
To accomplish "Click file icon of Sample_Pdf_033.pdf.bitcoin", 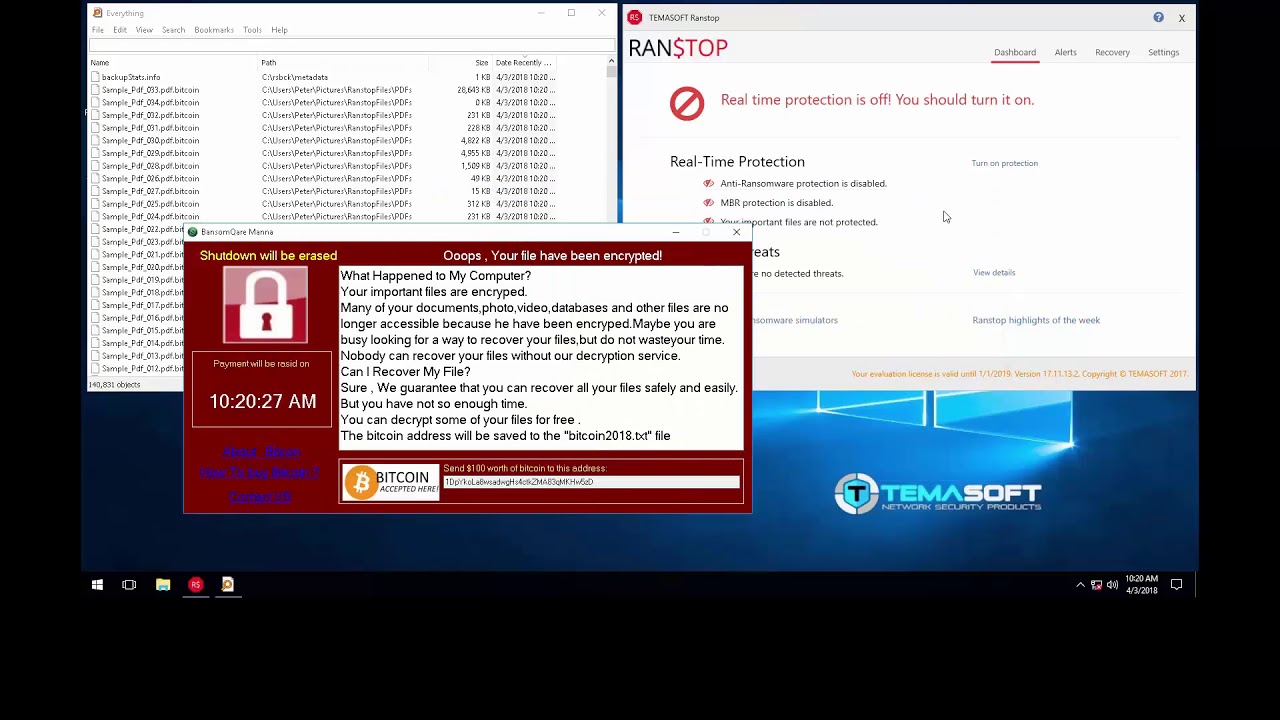I will [96, 90].
